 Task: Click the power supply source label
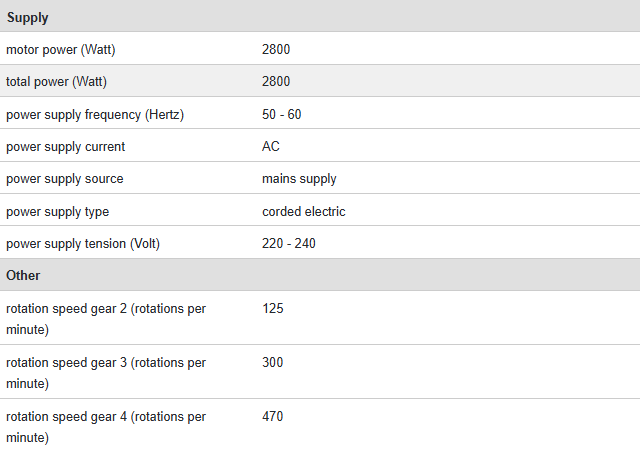[64, 179]
